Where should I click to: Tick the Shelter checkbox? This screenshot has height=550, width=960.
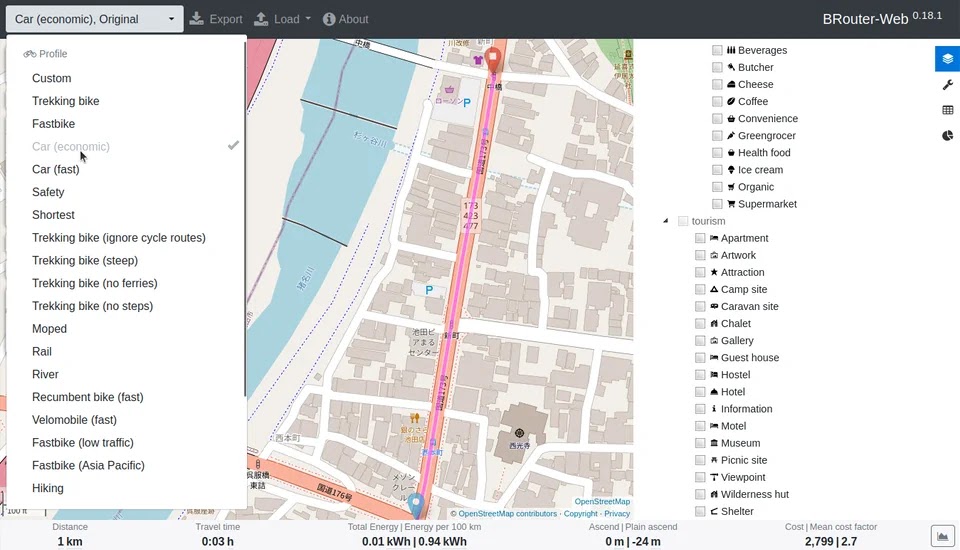700,511
